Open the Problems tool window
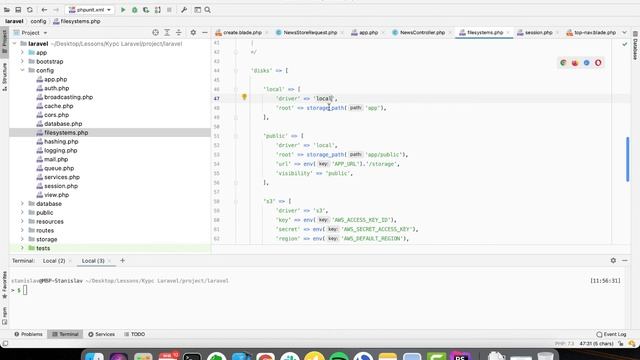640x360 pixels. [28, 334]
